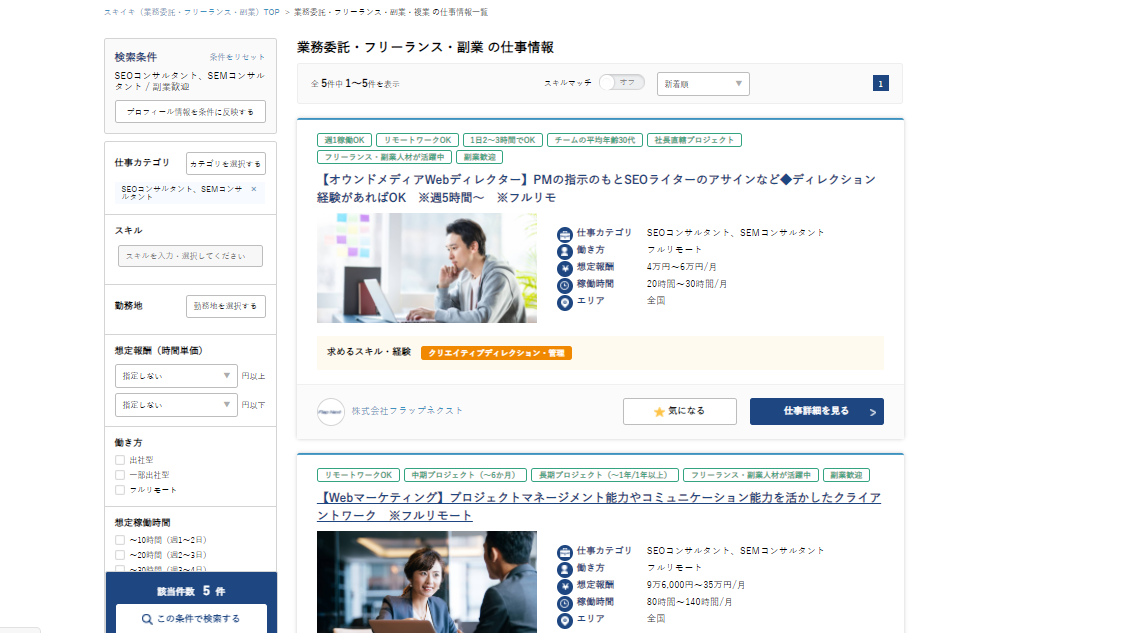The height and width of the screenshot is (633, 1135).
Task: Click 週1稼働OK tag on first card
Action: click(x=345, y=140)
